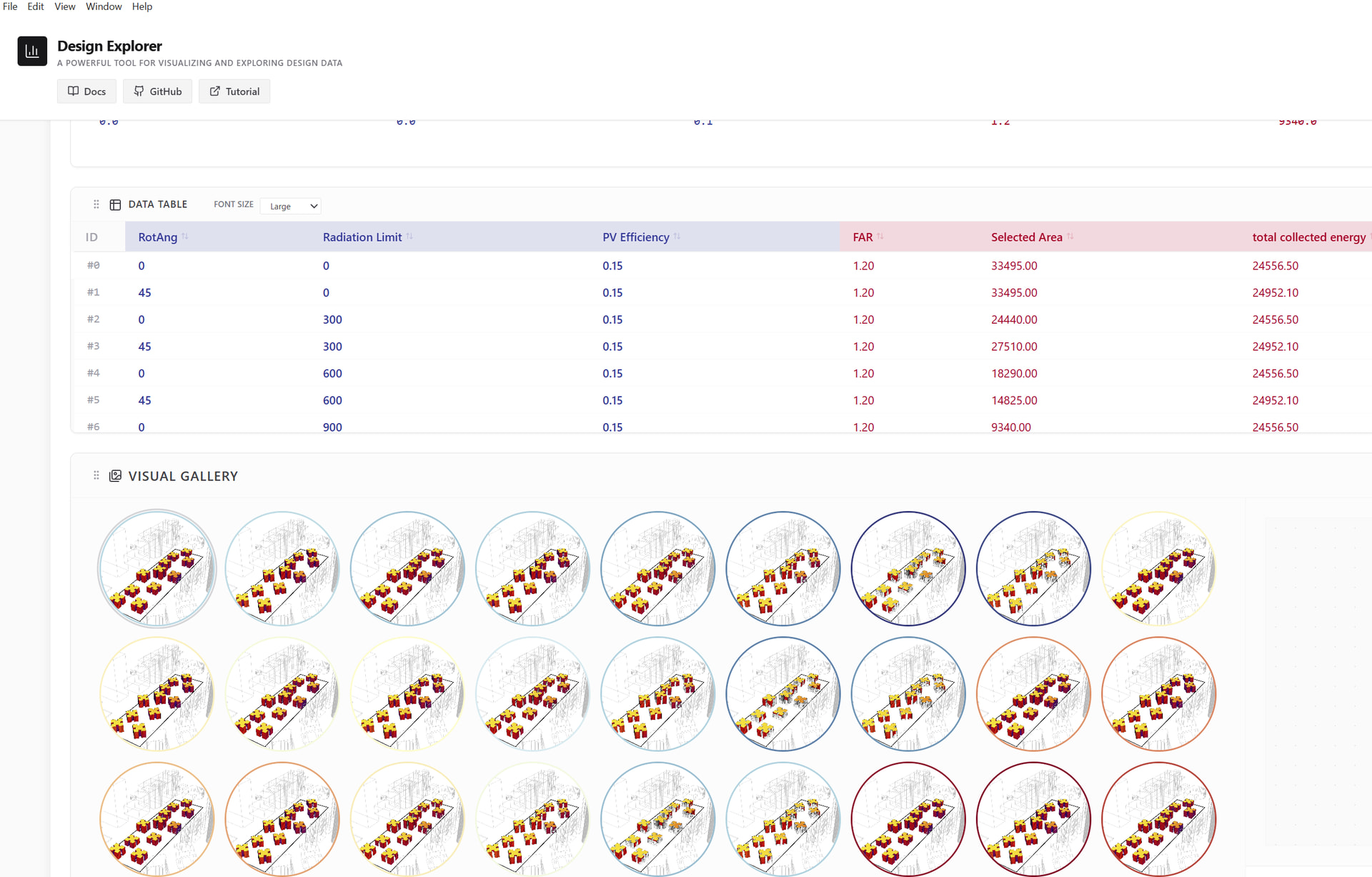1372x877 pixels.
Task: Open the Tutorial external link
Action: (234, 91)
